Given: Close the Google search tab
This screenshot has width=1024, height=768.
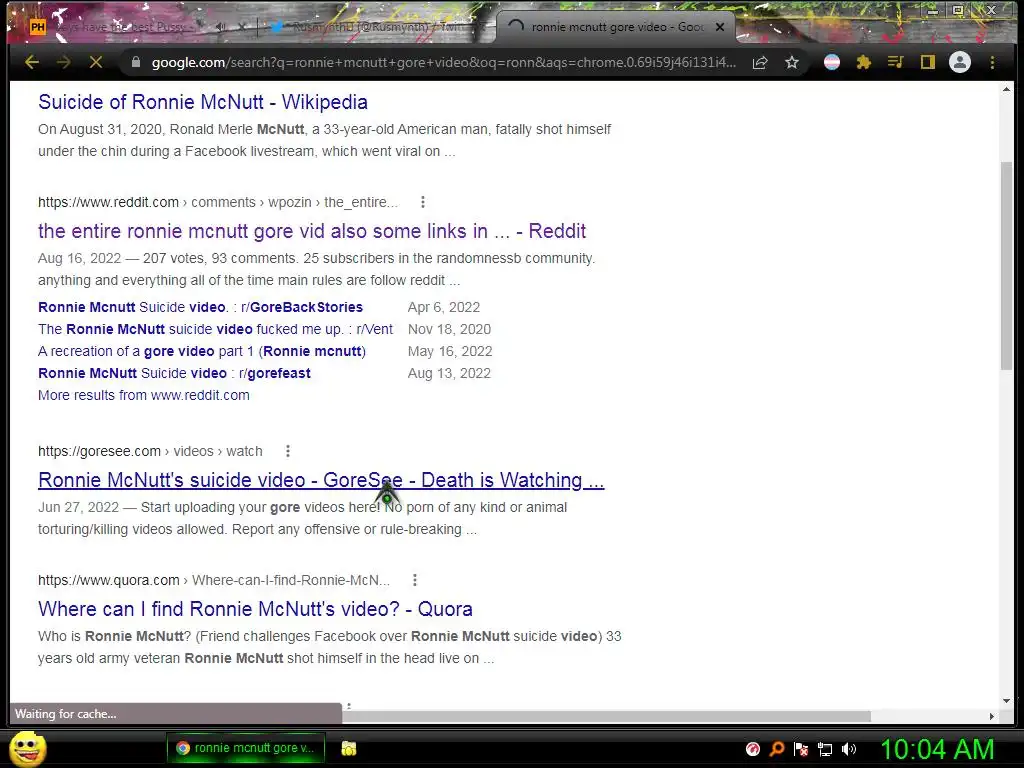Looking at the screenshot, I should (x=720, y=27).
